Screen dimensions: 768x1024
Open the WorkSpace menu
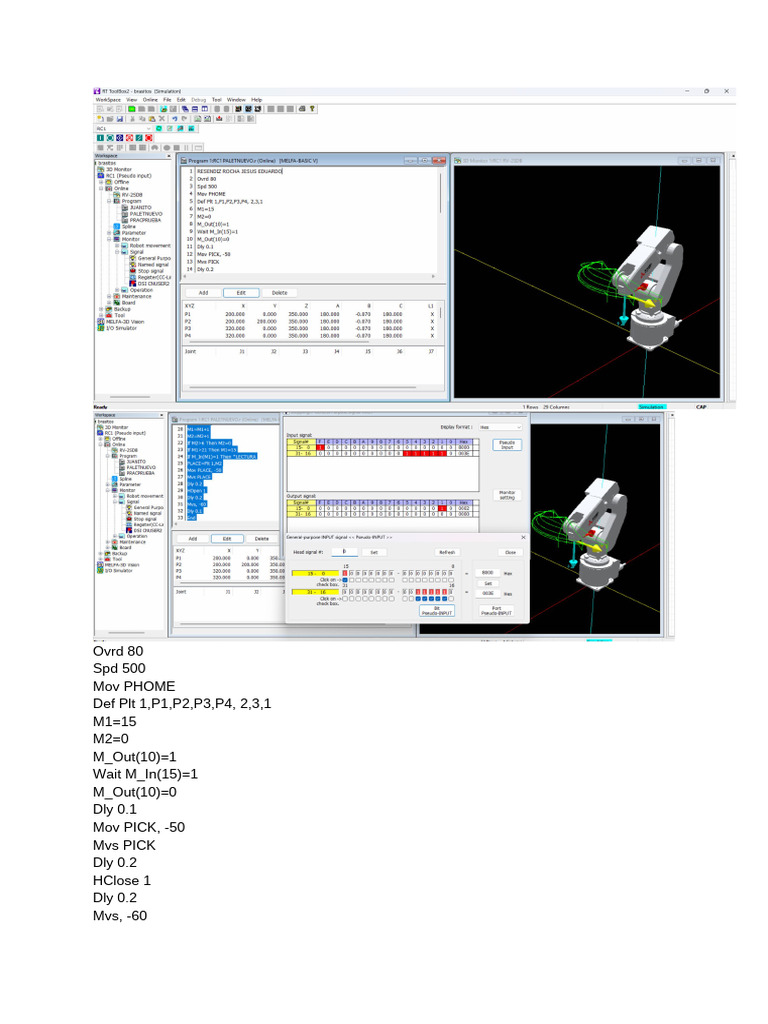(x=108, y=100)
